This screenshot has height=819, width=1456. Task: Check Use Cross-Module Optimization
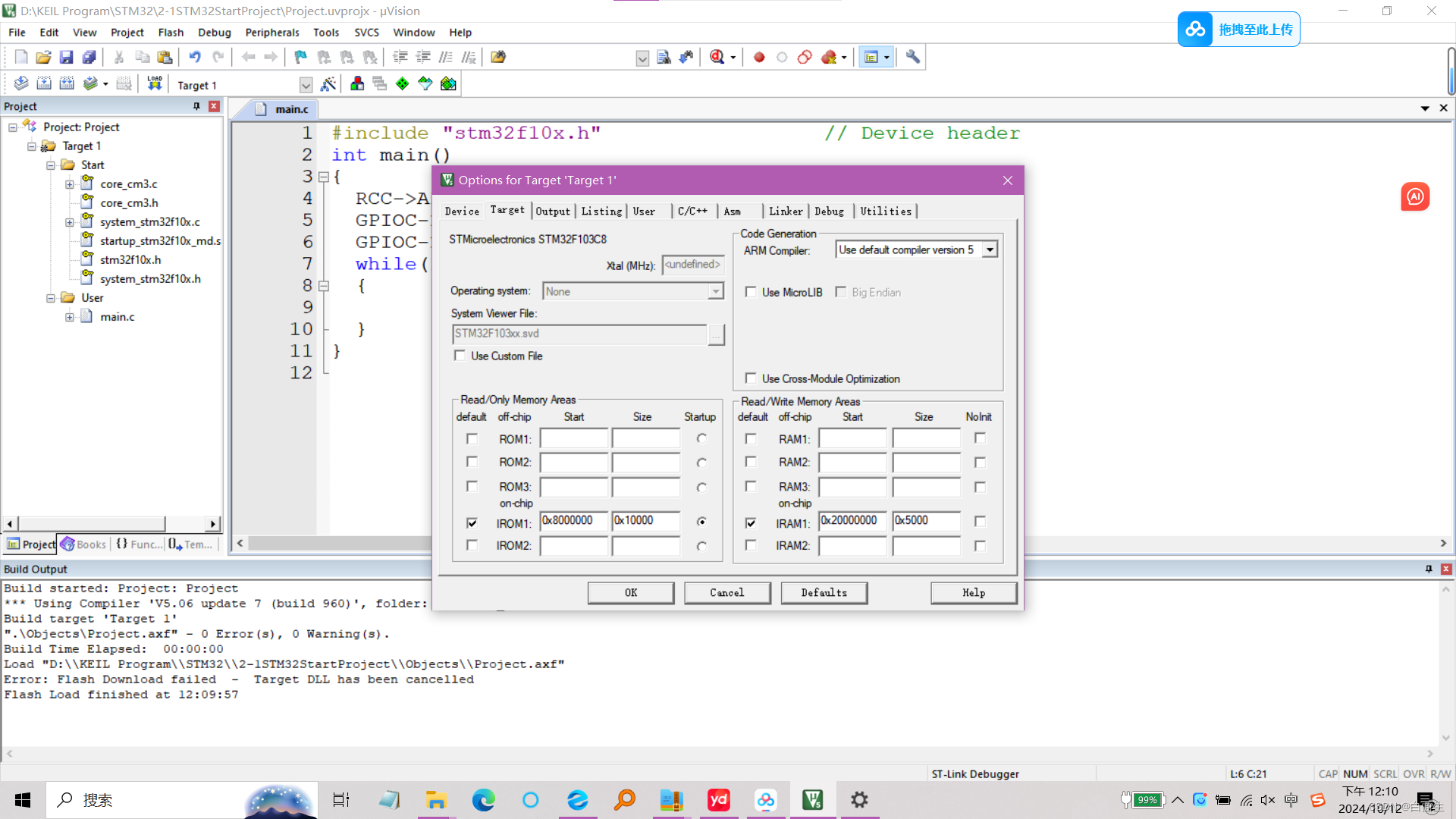(751, 378)
